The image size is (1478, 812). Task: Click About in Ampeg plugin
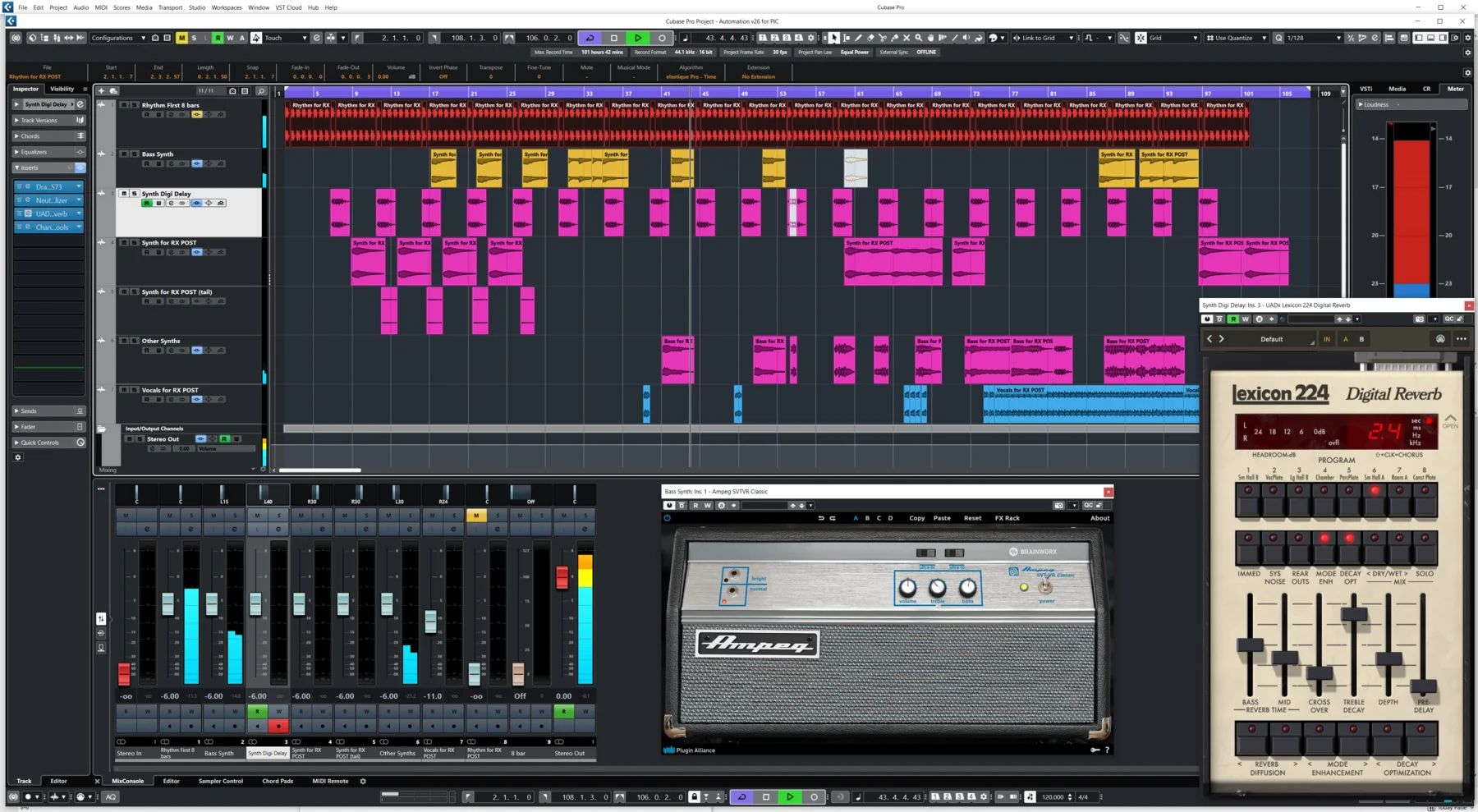(1100, 518)
